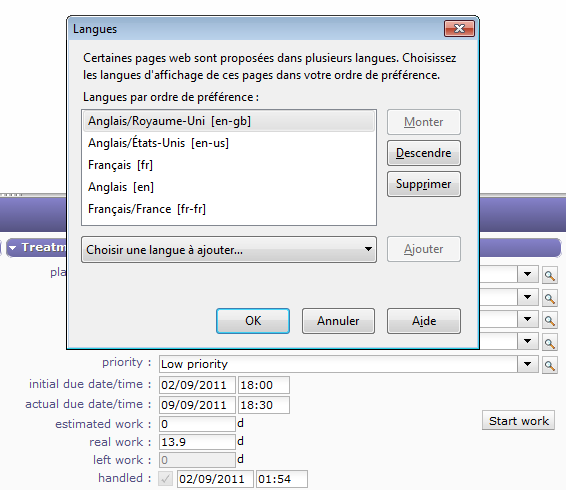Click the estimated work input field
Screen dimensions: 566x490
point(197,424)
